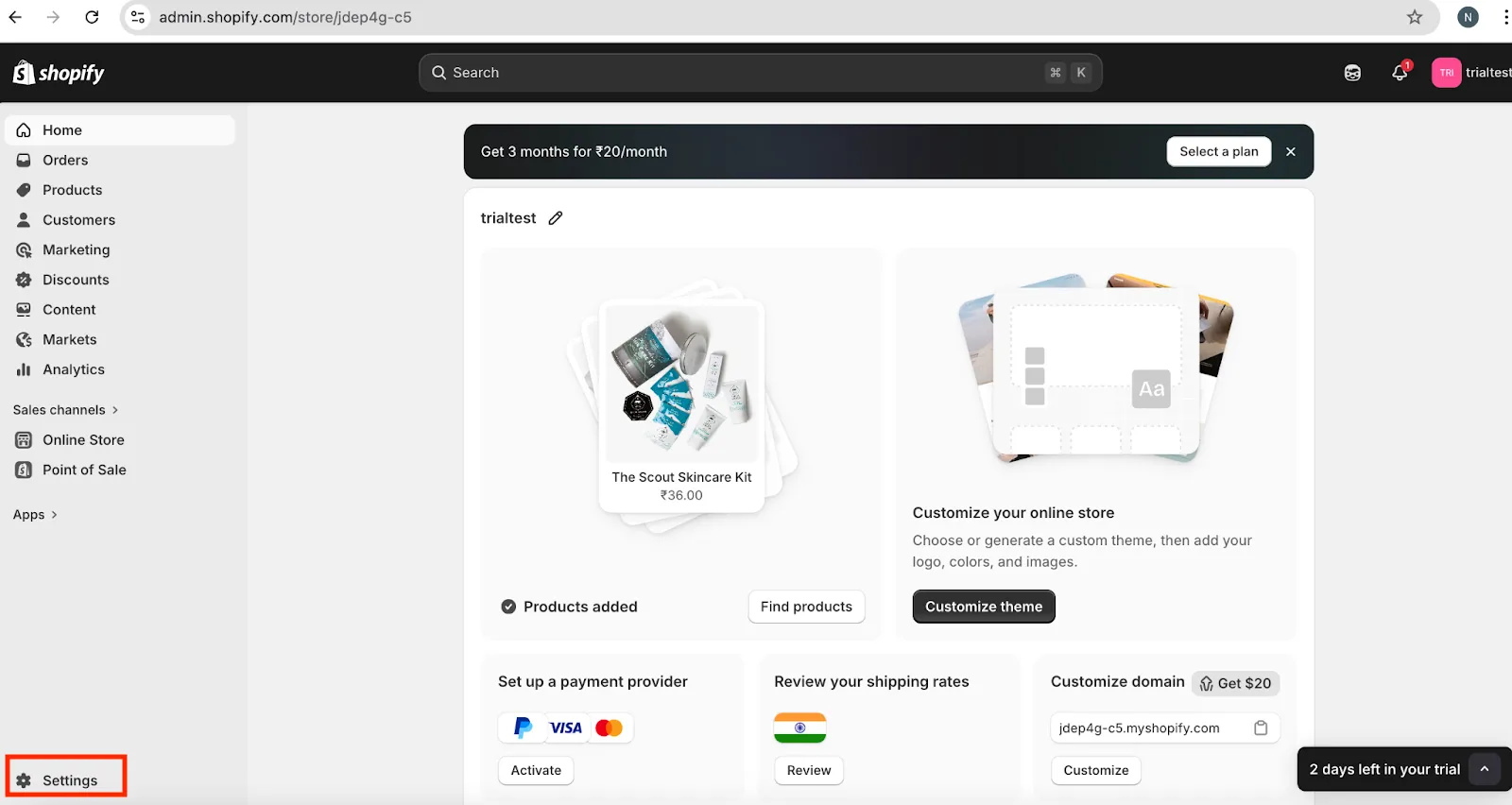Click 'Set up a payment provider' heading
Viewport: 1512px width, 805px height.
pyautogui.click(x=593, y=681)
